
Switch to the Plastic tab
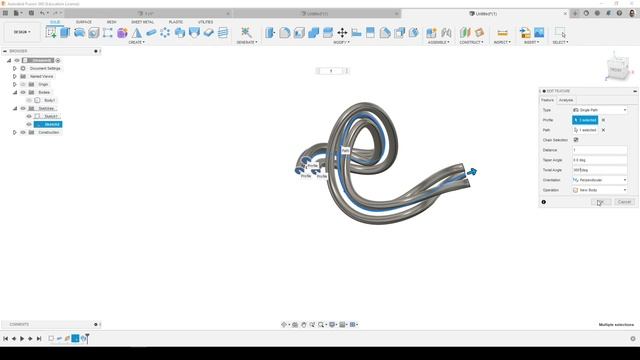(176, 22)
